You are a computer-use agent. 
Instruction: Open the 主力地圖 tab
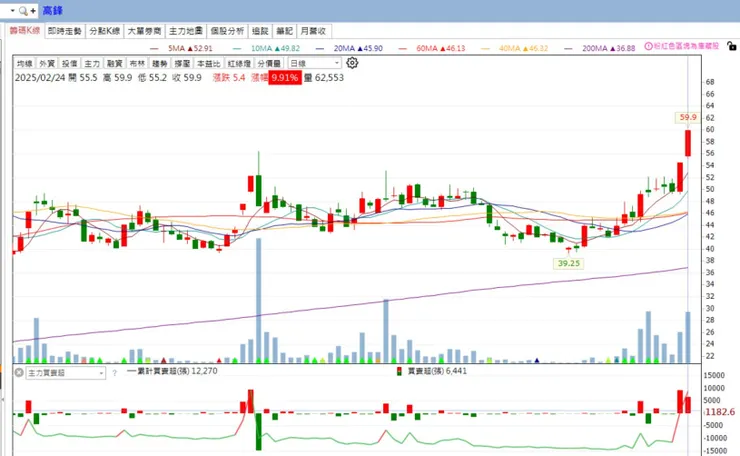pyautogui.click(x=186, y=31)
